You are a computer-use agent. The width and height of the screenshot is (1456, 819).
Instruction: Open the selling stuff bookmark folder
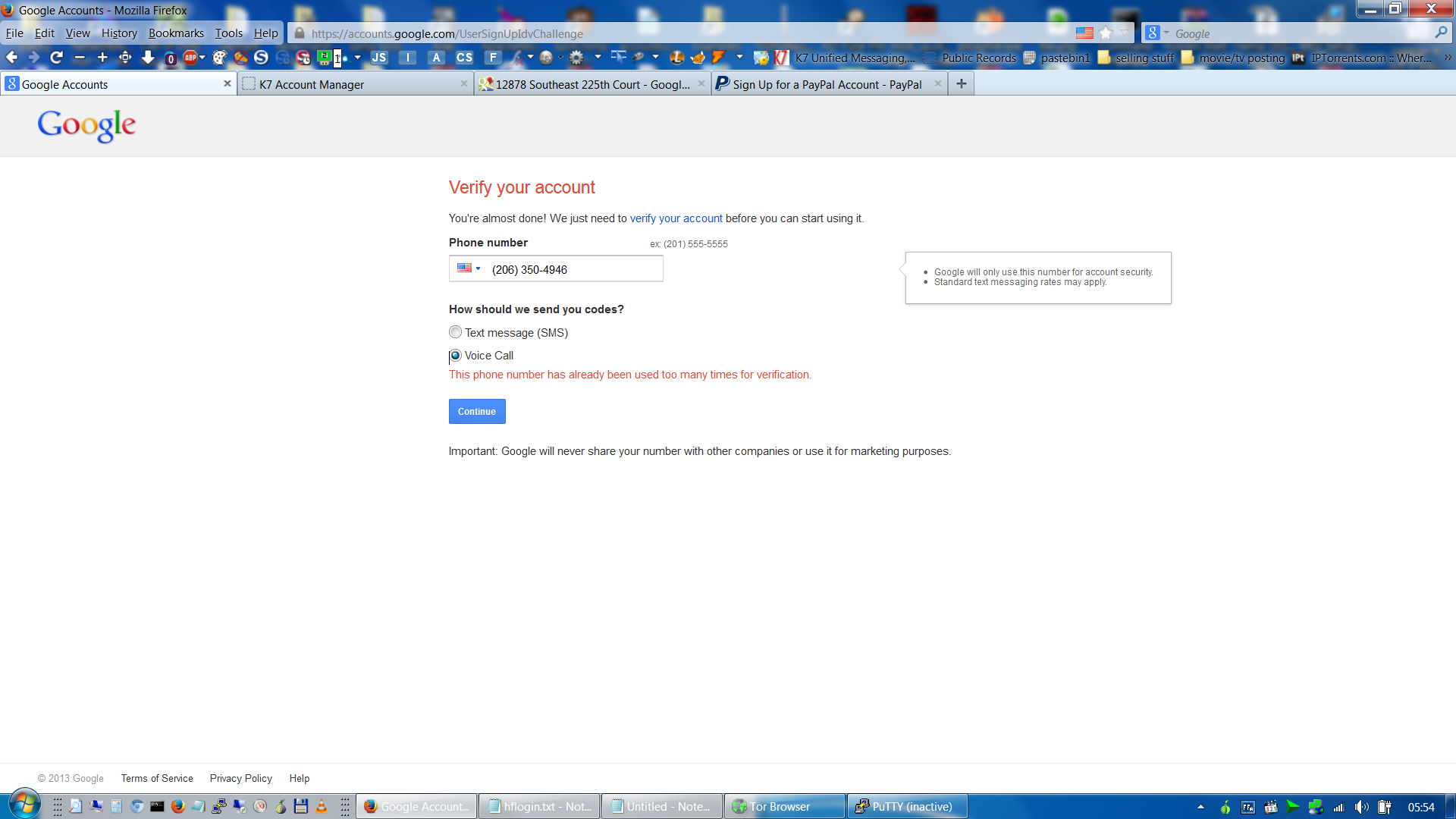click(1136, 58)
